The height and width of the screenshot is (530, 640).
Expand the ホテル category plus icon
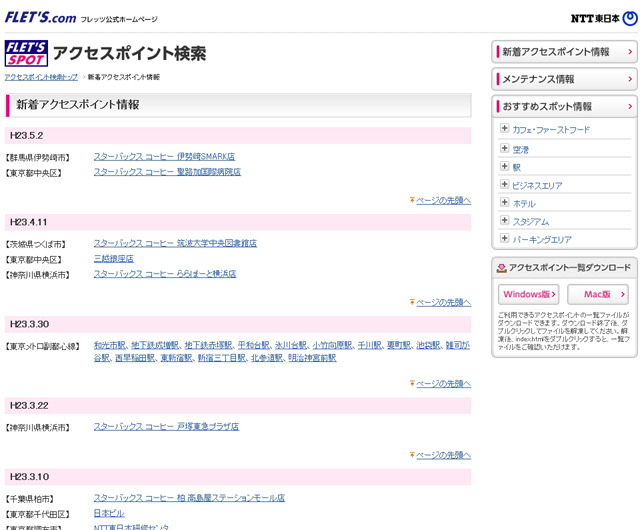coord(504,202)
